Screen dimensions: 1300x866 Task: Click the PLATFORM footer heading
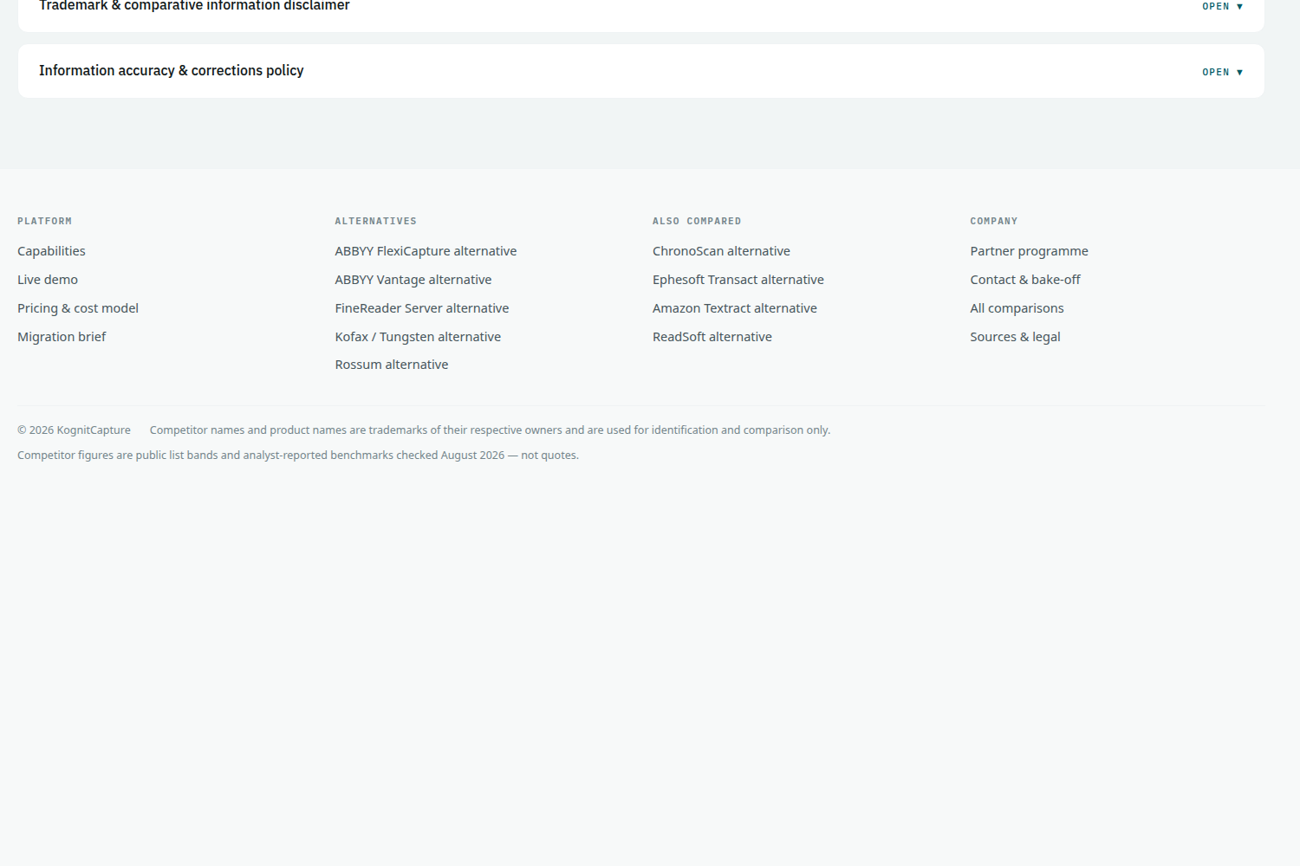[x=45, y=221]
